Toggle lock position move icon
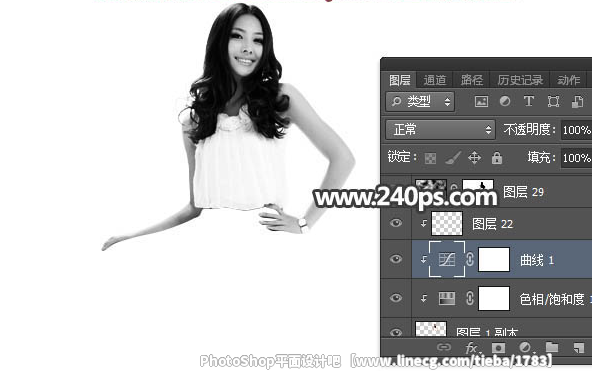The width and height of the screenshot is (608, 380). point(475,158)
